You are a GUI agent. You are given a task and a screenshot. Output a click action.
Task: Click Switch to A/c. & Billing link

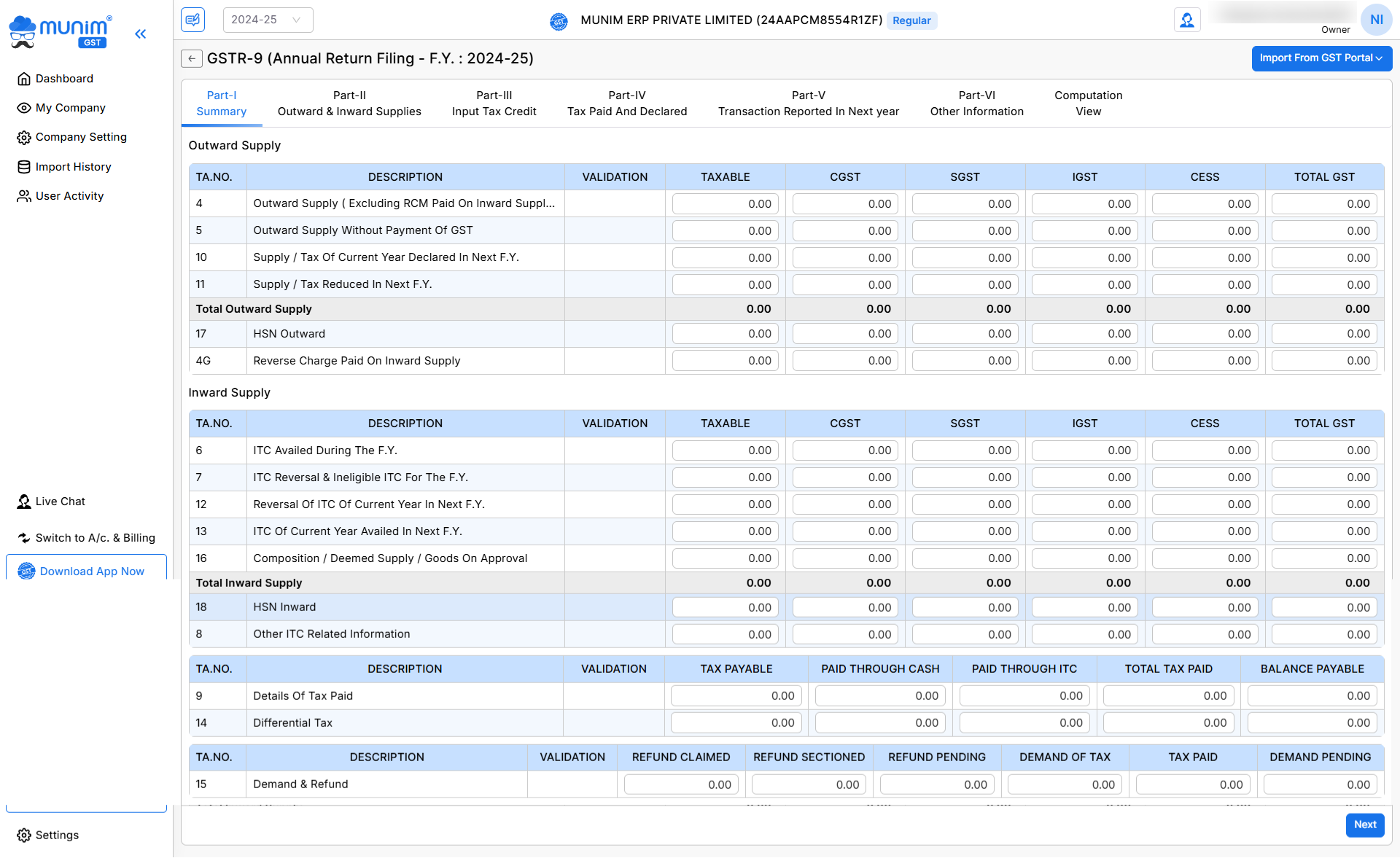click(x=96, y=538)
